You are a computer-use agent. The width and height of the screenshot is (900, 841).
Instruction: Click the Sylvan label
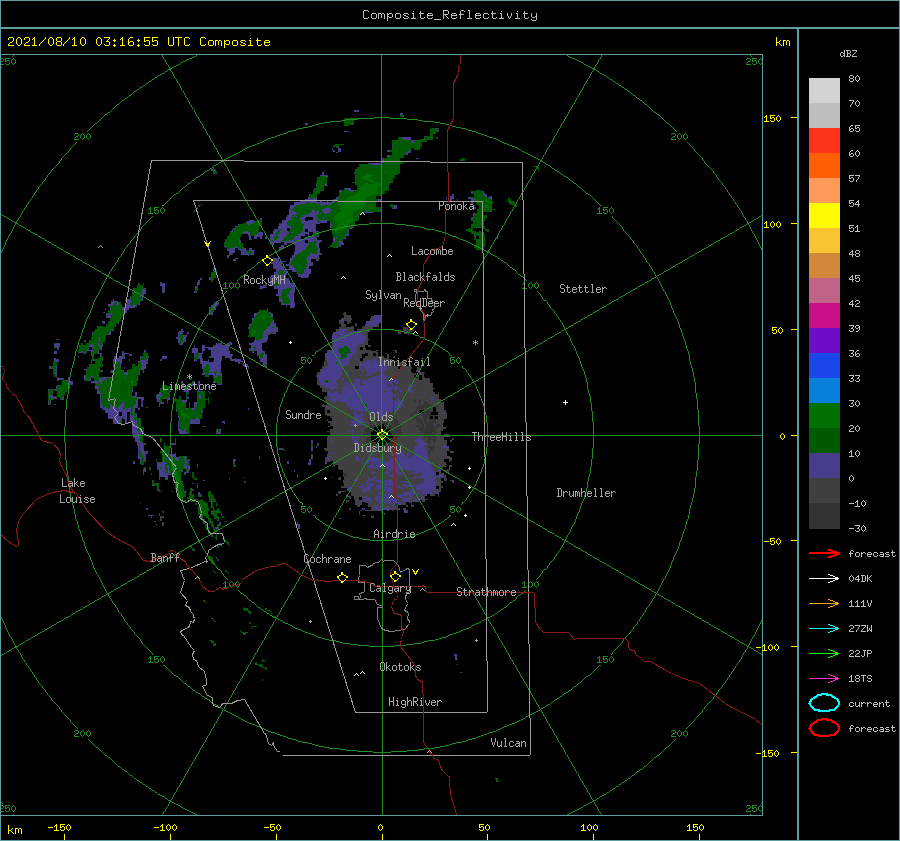pyautogui.click(x=383, y=295)
